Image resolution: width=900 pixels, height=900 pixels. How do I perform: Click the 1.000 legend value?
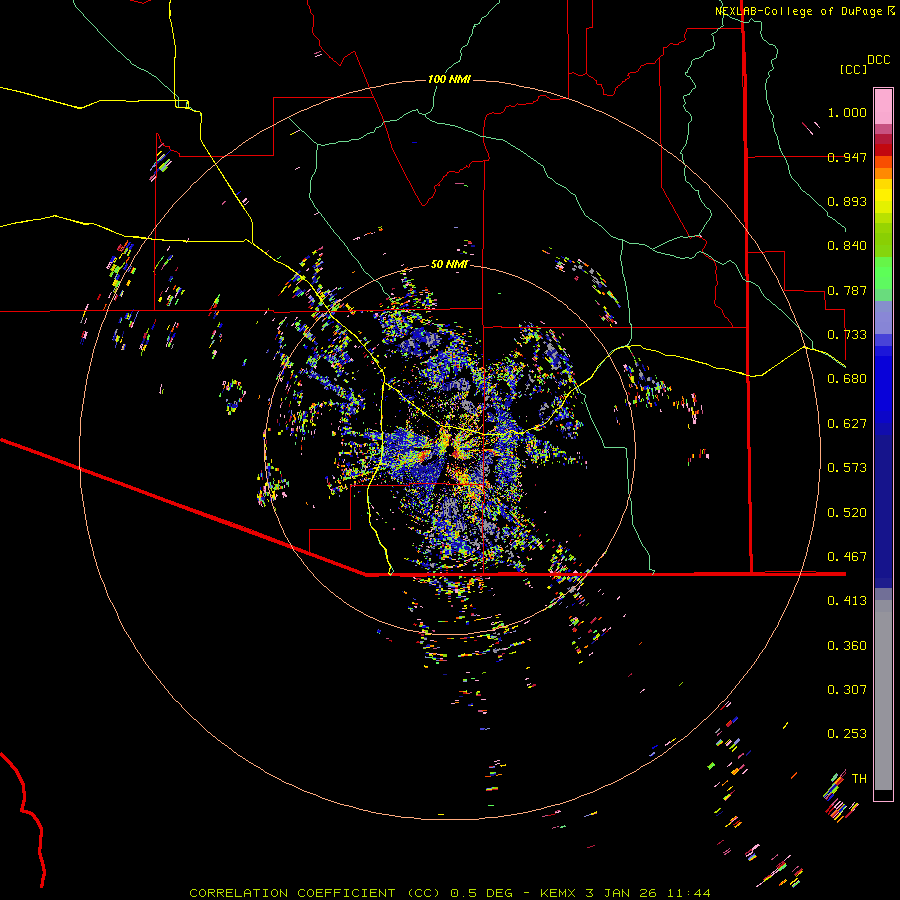(x=847, y=112)
